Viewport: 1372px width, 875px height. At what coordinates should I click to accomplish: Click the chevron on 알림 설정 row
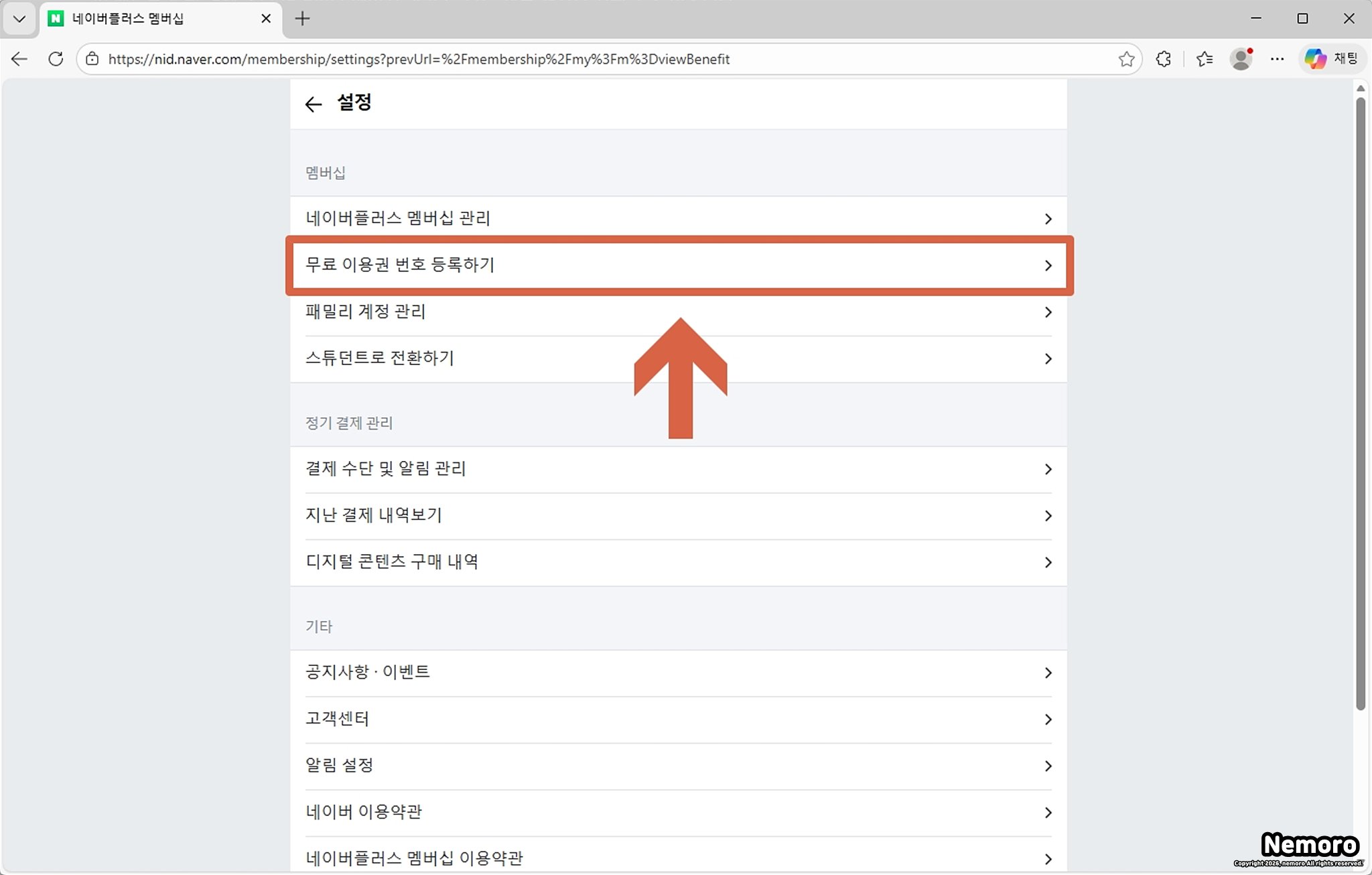(x=1048, y=766)
